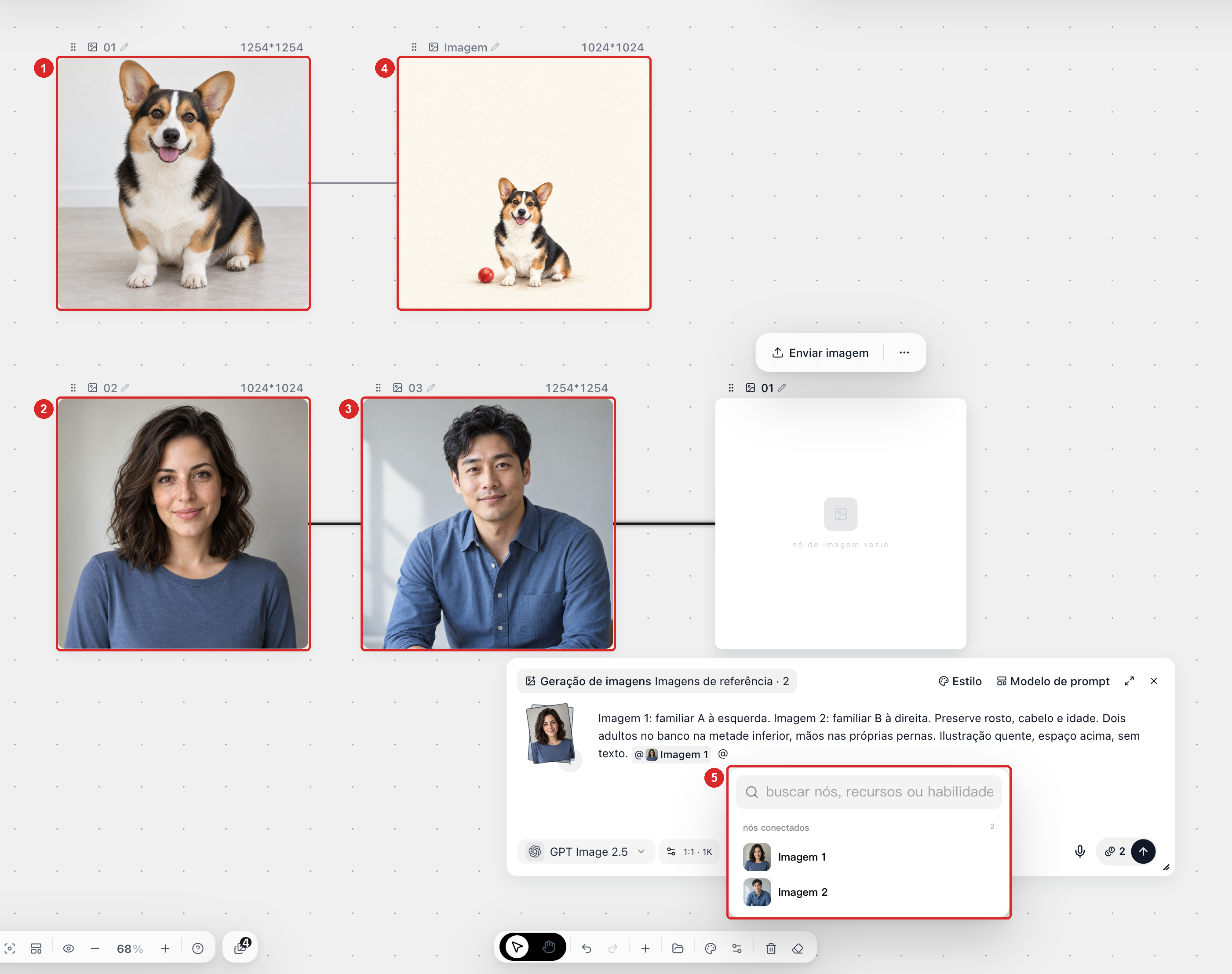The width and height of the screenshot is (1232, 974).
Task: Click the drag handle of node 02
Action: (73, 387)
